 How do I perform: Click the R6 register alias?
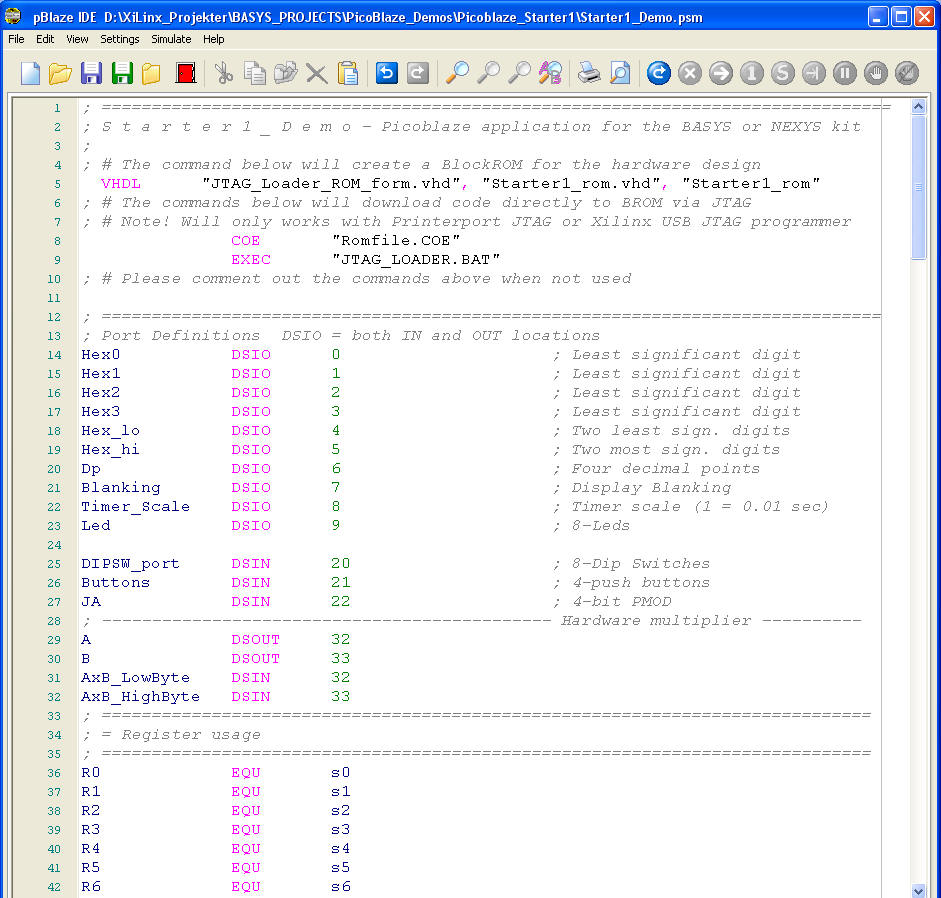pos(91,887)
